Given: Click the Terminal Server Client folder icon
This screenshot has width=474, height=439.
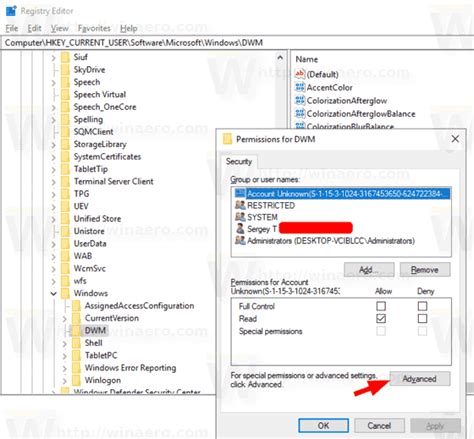Looking at the screenshot, I should tap(65, 181).
